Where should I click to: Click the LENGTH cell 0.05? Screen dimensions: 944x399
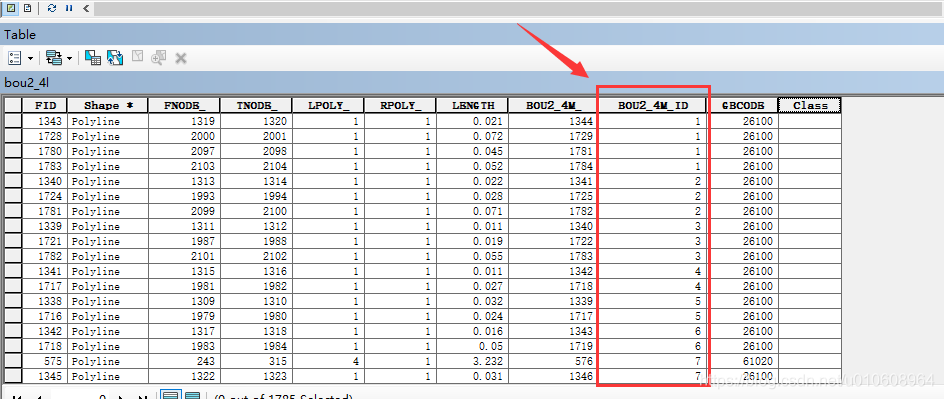pyautogui.click(x=472, y=347)
